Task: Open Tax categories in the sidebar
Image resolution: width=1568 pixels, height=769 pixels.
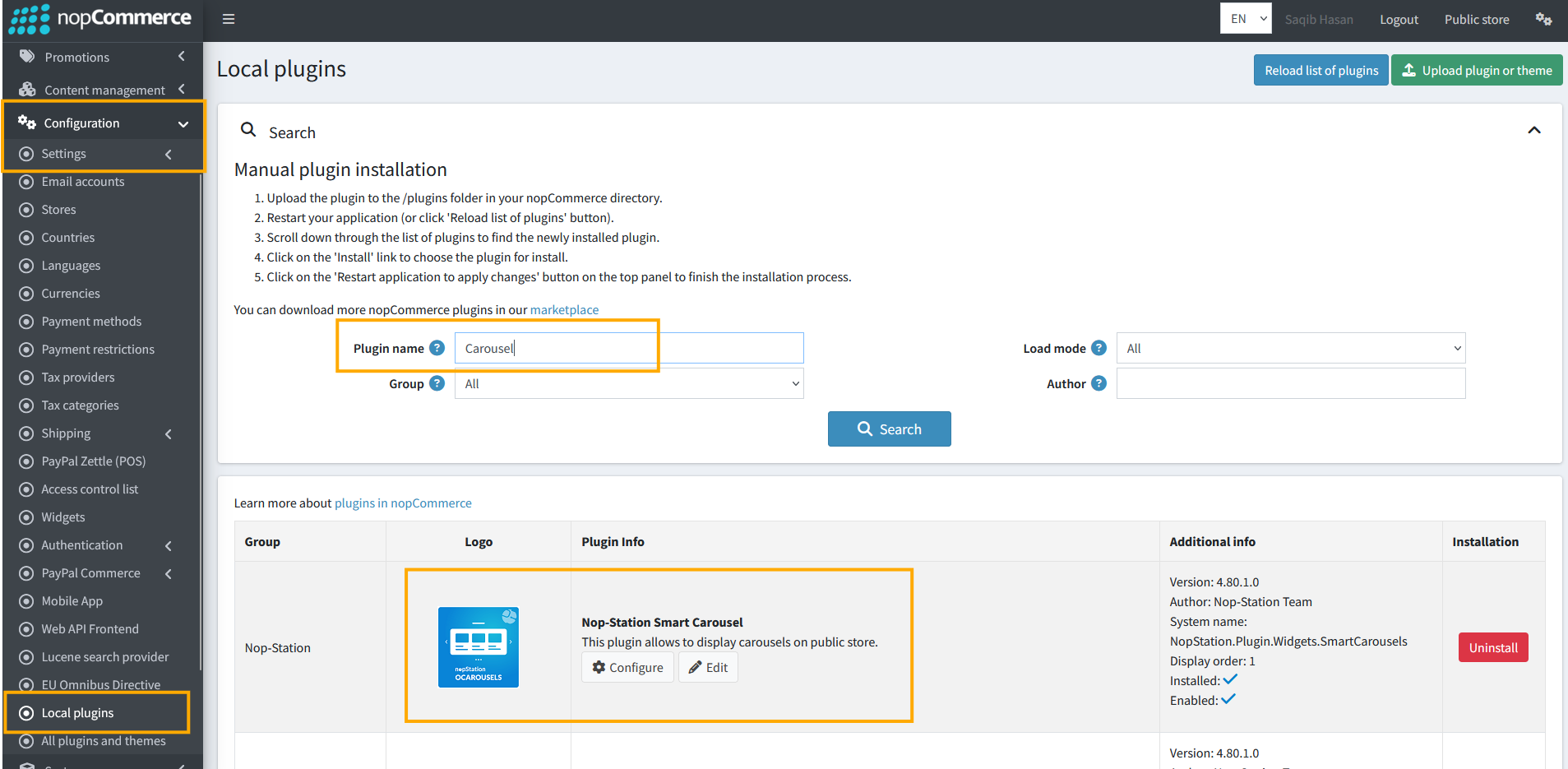Action: click(x=80, y=405)
